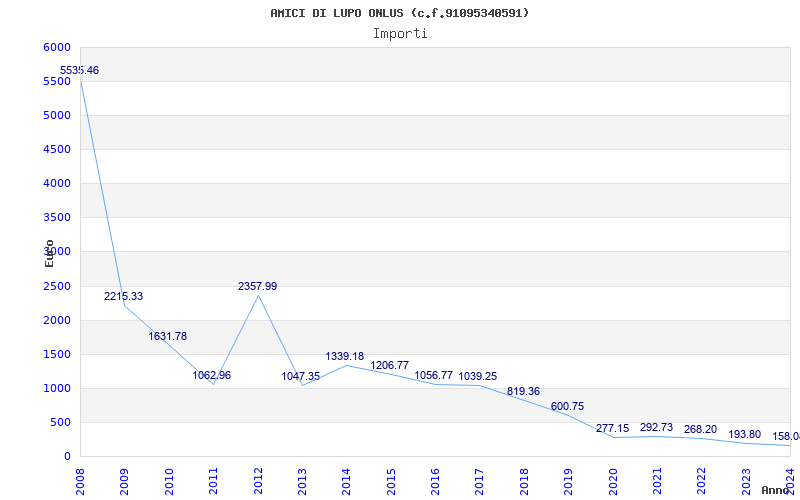Select the data label 2215.33

[123, 296]
